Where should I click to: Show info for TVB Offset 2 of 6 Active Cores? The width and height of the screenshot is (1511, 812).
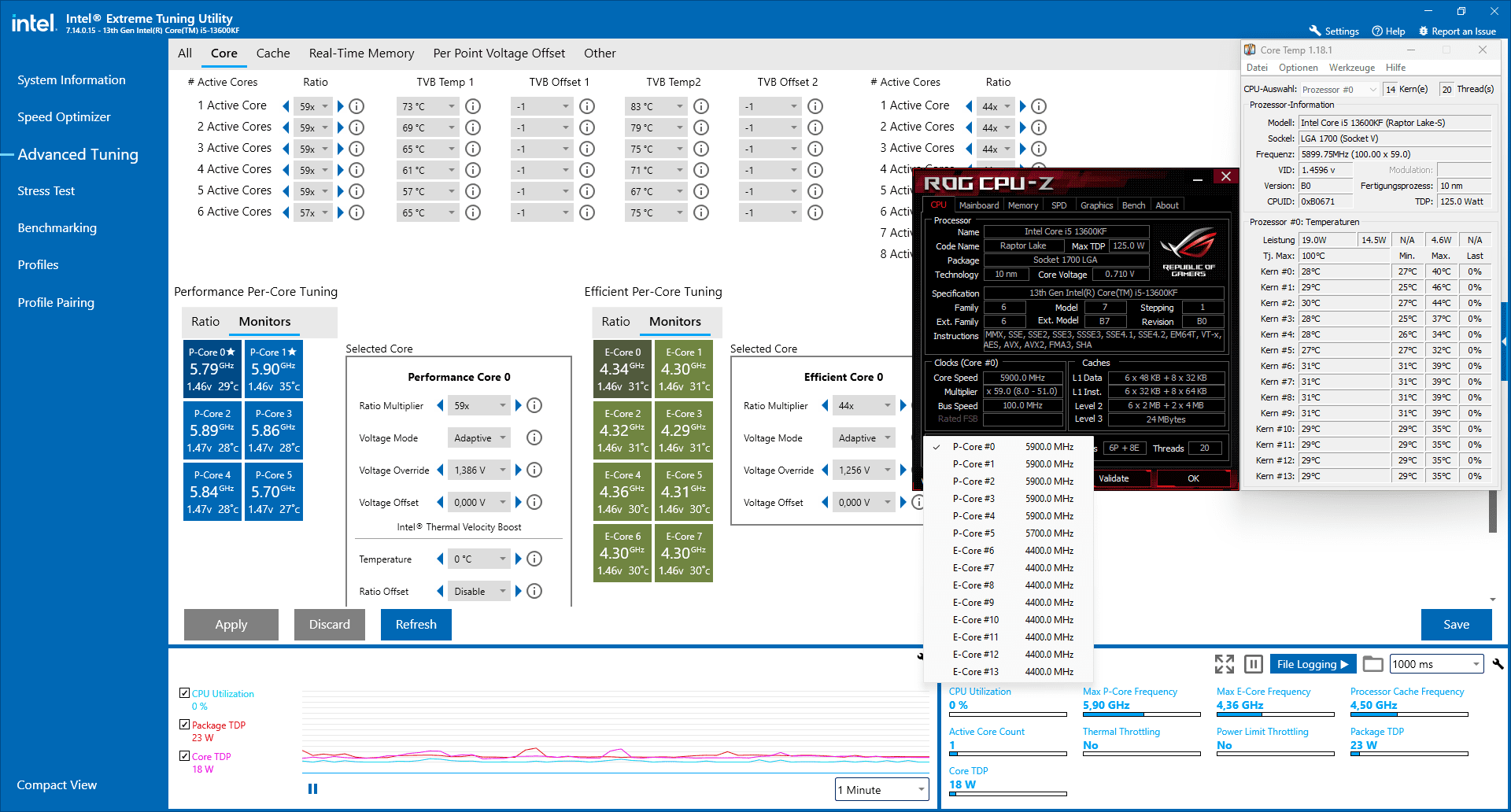[815, 212]
